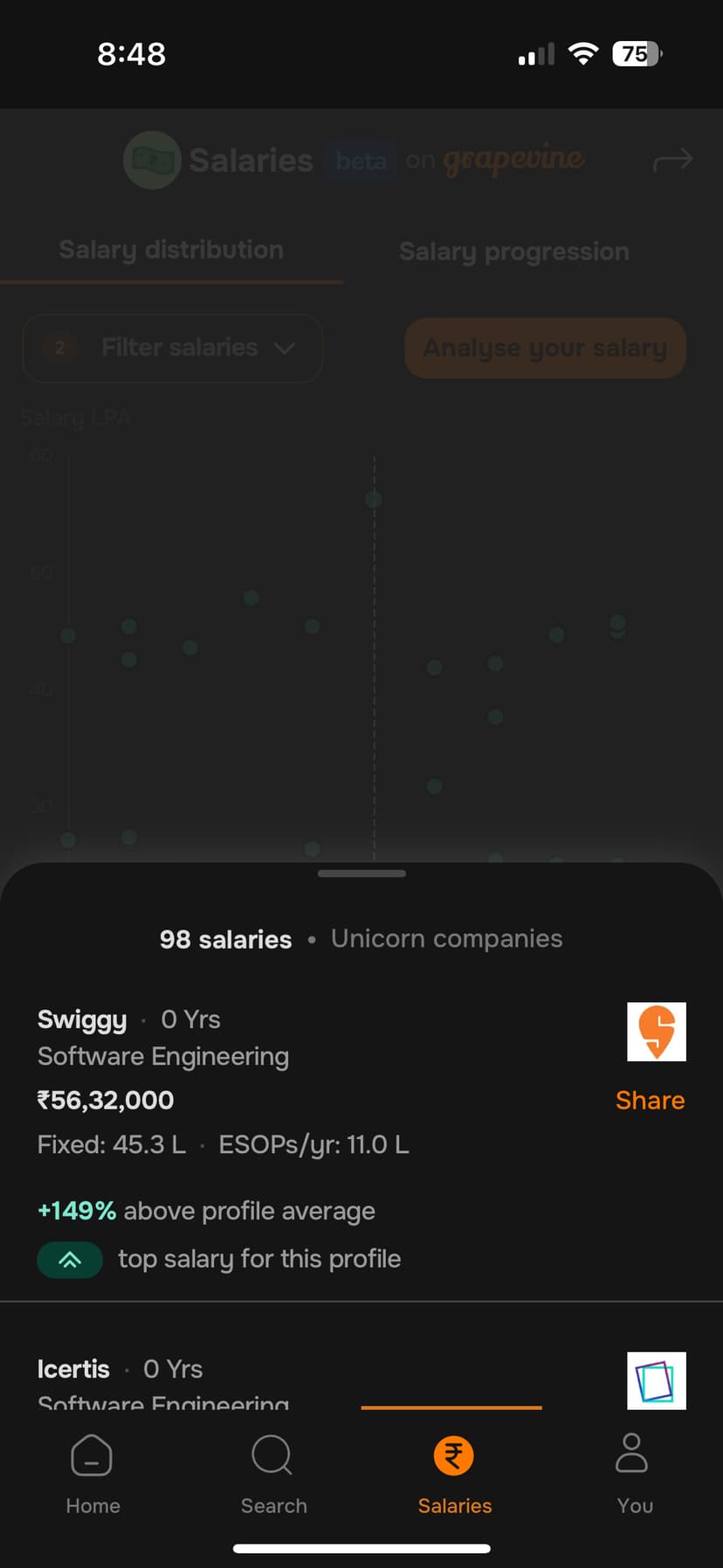Tap the bottom sheet drag handle
The width and height of the screenshot is (723, 1568).
361,874
